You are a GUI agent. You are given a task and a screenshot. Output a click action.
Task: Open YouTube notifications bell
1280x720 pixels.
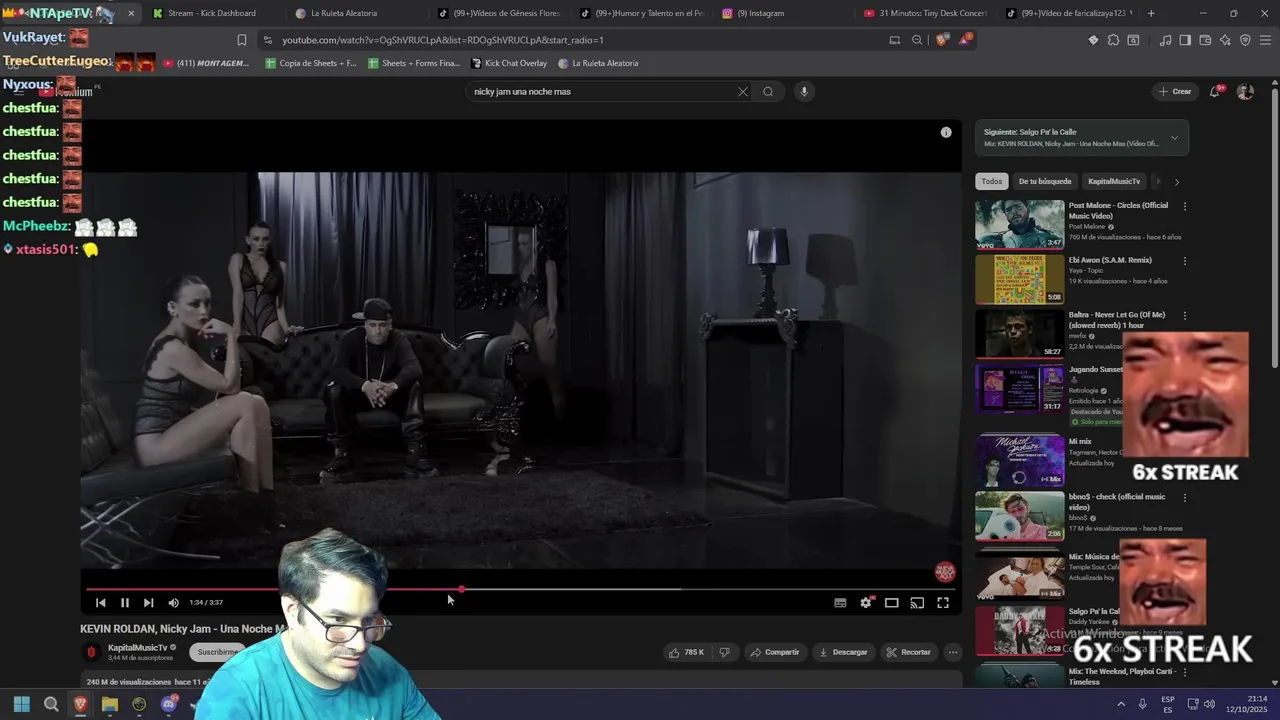coord(1215,91)
